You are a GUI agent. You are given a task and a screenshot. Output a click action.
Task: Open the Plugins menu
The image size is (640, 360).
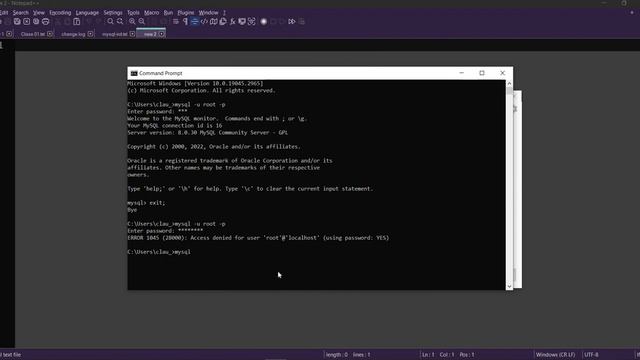[x=186, y=13]
